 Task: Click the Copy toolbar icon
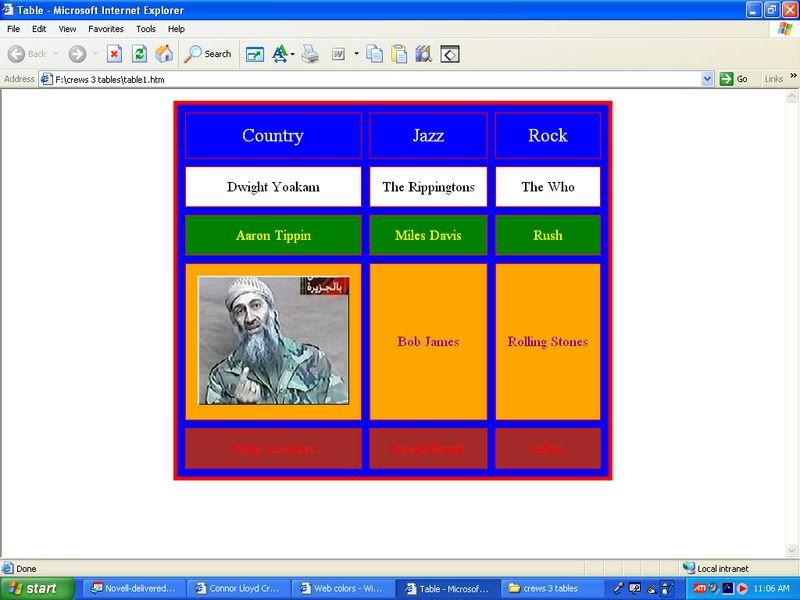pyautogui.click(x=374, y=54)
